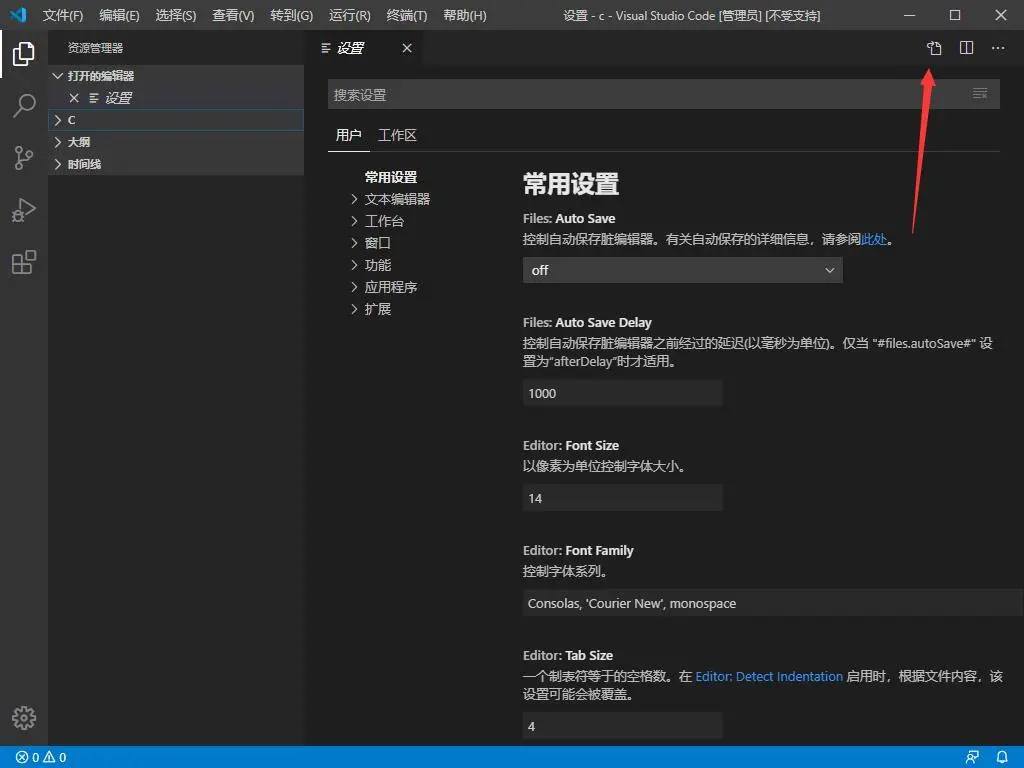Open the 查看(V) menu
Image resolution: width=1024 pixels, height=768 pixels.
[x=233, y=15]
